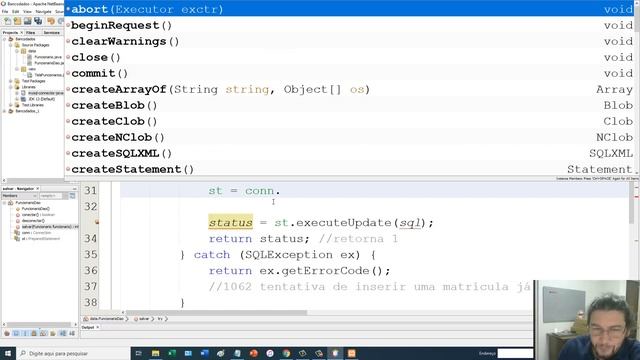Viewport: 640px width, 360px height.
Task: Click the Save All toolbar icon
Action: pyautogui.click(x=38, y=21)
